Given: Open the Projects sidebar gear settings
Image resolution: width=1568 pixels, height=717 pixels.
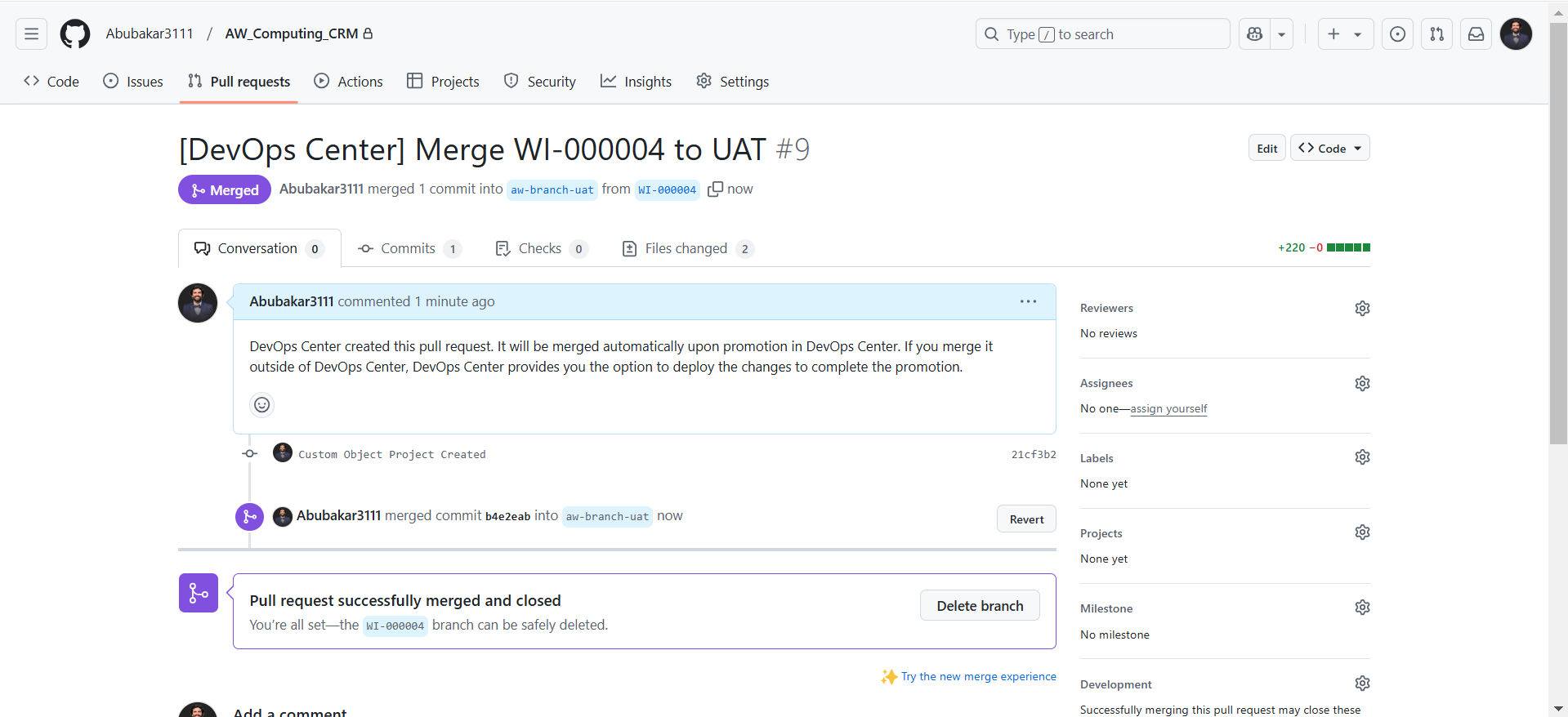Looking at the screenshot, I should click(x=1362, y=532).
